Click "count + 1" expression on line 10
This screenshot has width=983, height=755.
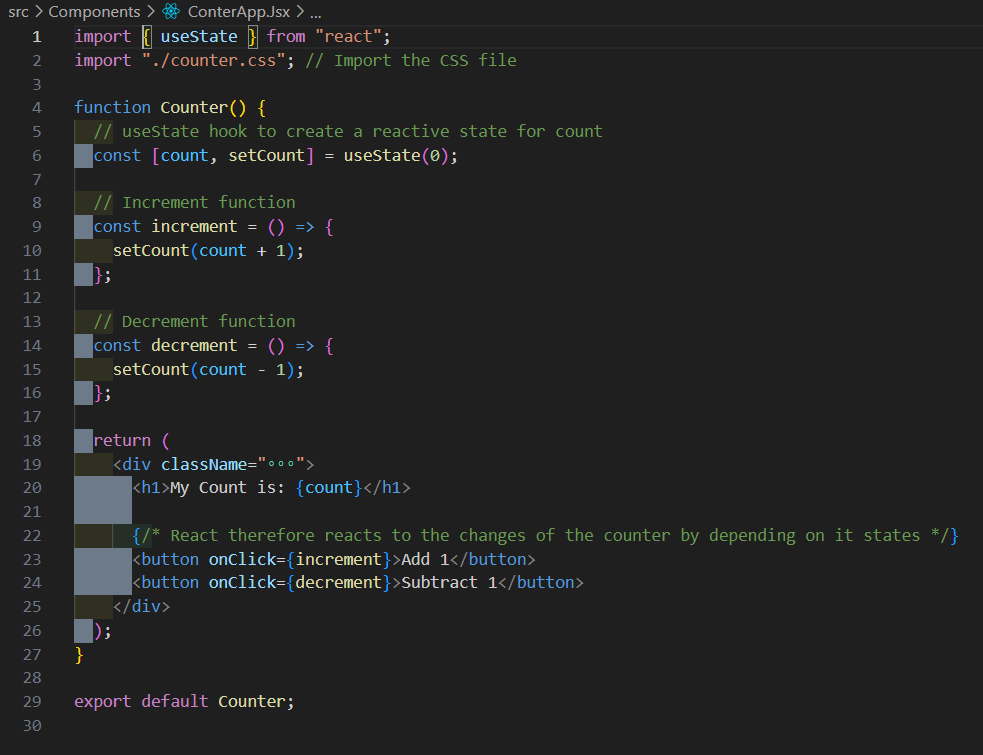[x=242, y=250]
